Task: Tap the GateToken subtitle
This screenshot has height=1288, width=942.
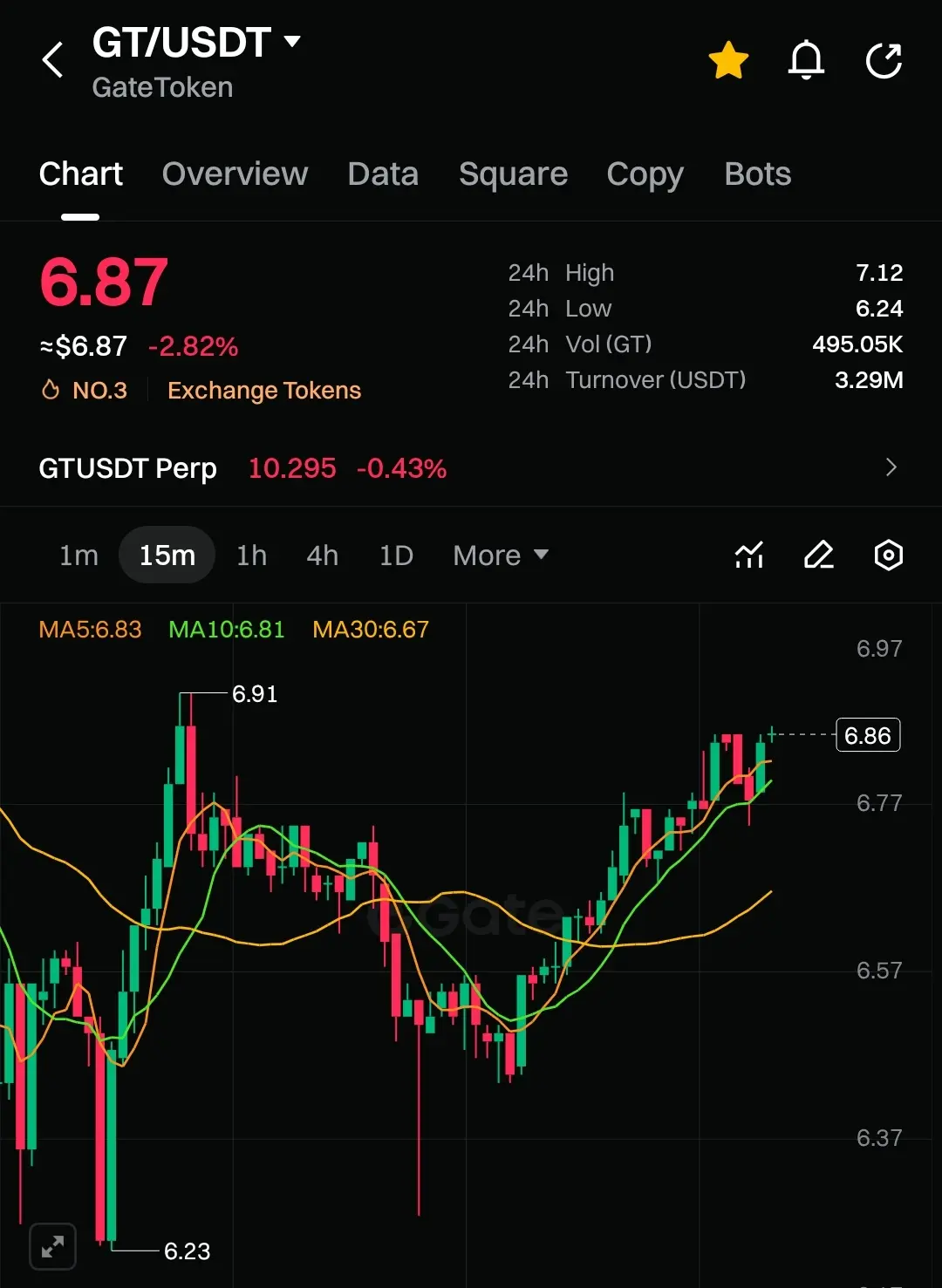Action: [162, 87]
